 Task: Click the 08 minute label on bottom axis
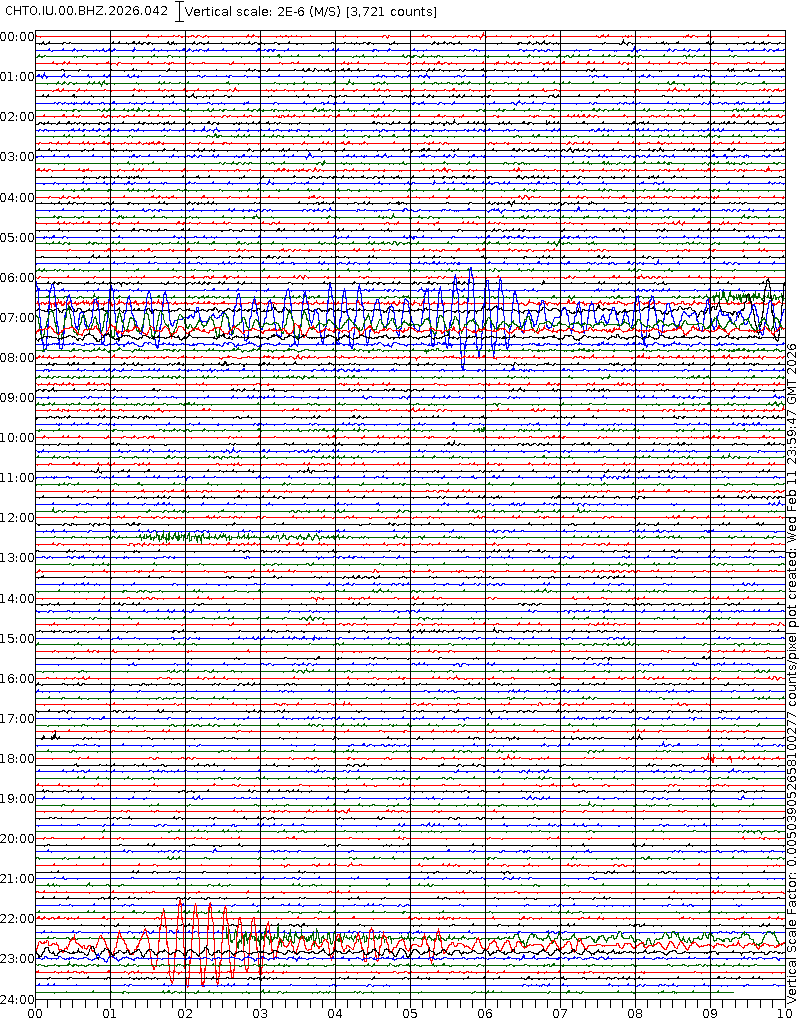635,1014
